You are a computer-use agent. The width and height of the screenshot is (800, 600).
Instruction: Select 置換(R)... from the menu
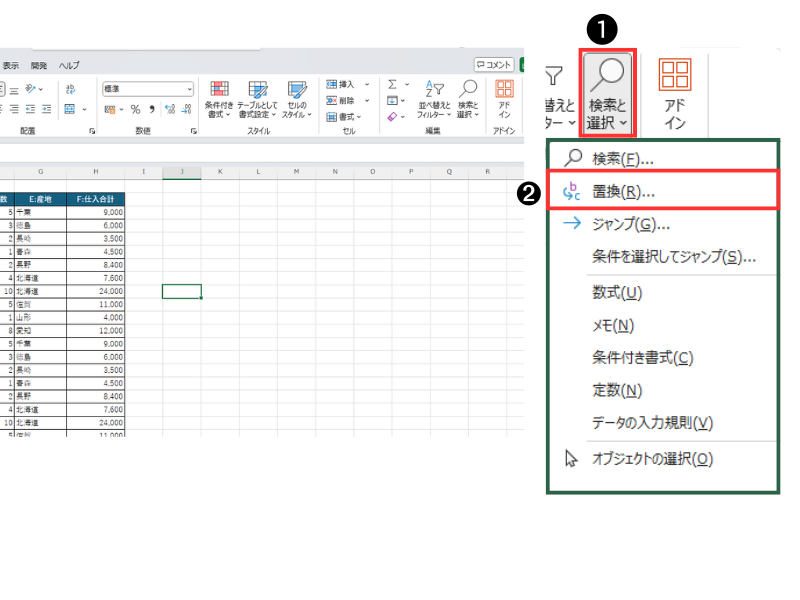point(623,191)
